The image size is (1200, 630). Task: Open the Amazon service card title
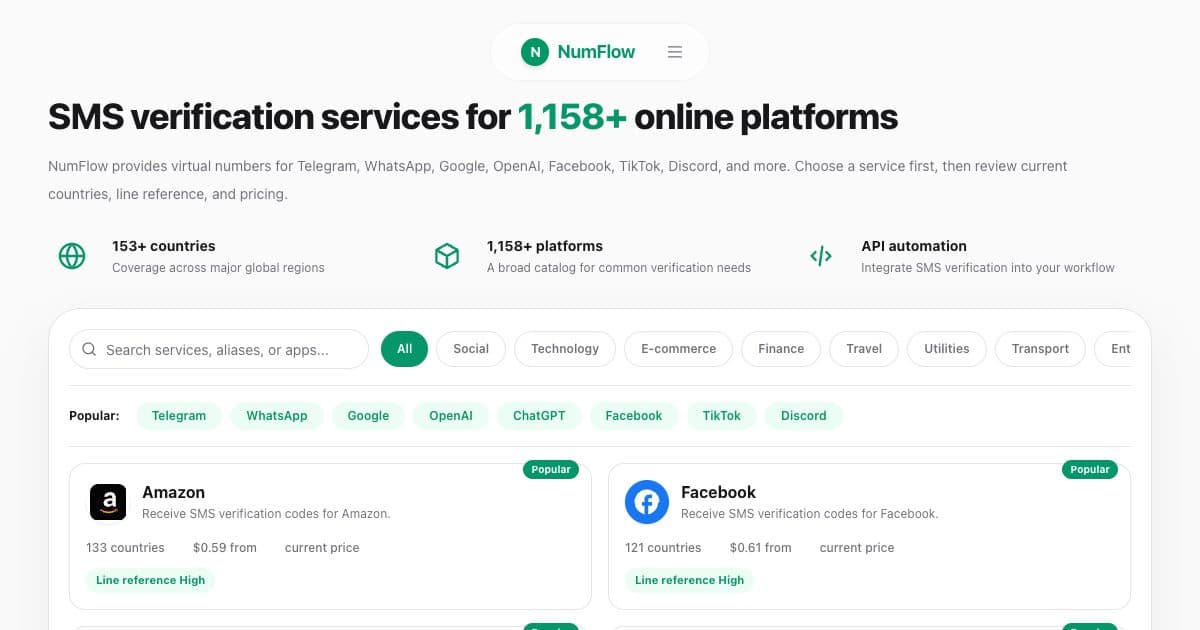coord(174,492)
